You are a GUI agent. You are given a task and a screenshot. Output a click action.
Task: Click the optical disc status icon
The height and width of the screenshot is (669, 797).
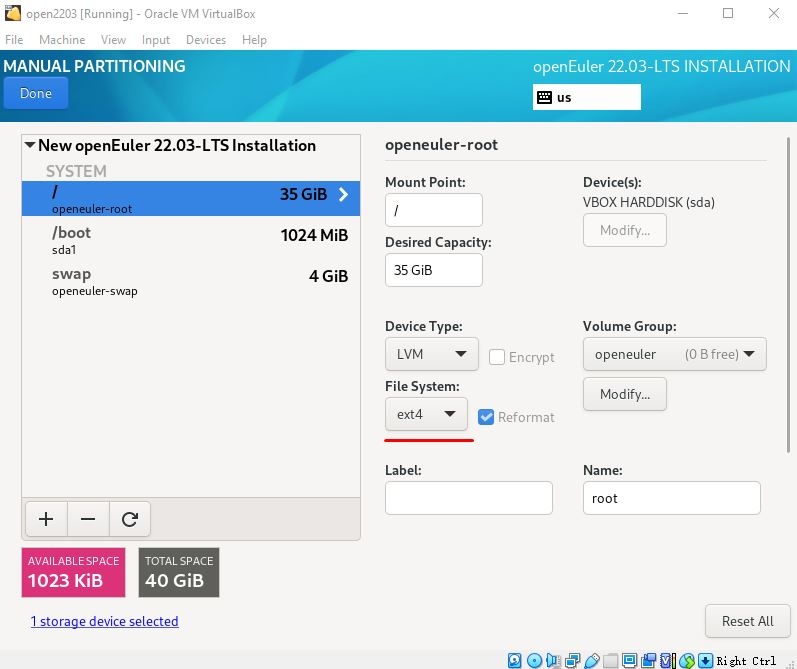click(534, 660)
